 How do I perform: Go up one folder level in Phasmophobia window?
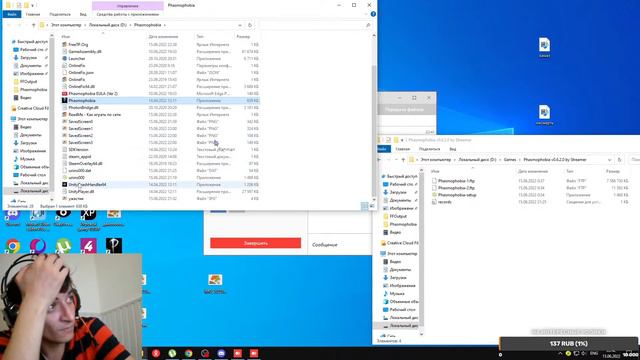pyautogui.click(x=33, y=25)
